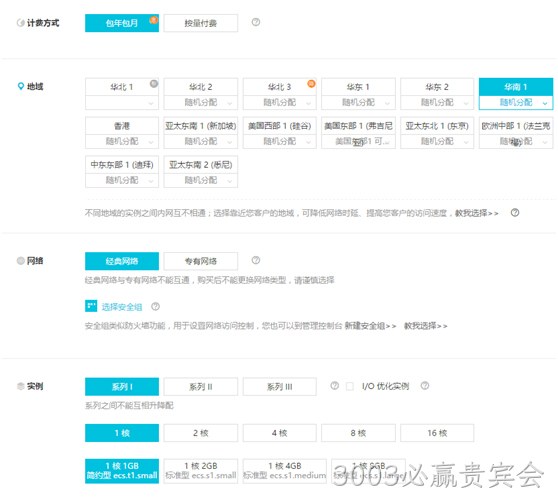
Task: Select 1 核 CPU option
Action: click(x=122, y=433)
